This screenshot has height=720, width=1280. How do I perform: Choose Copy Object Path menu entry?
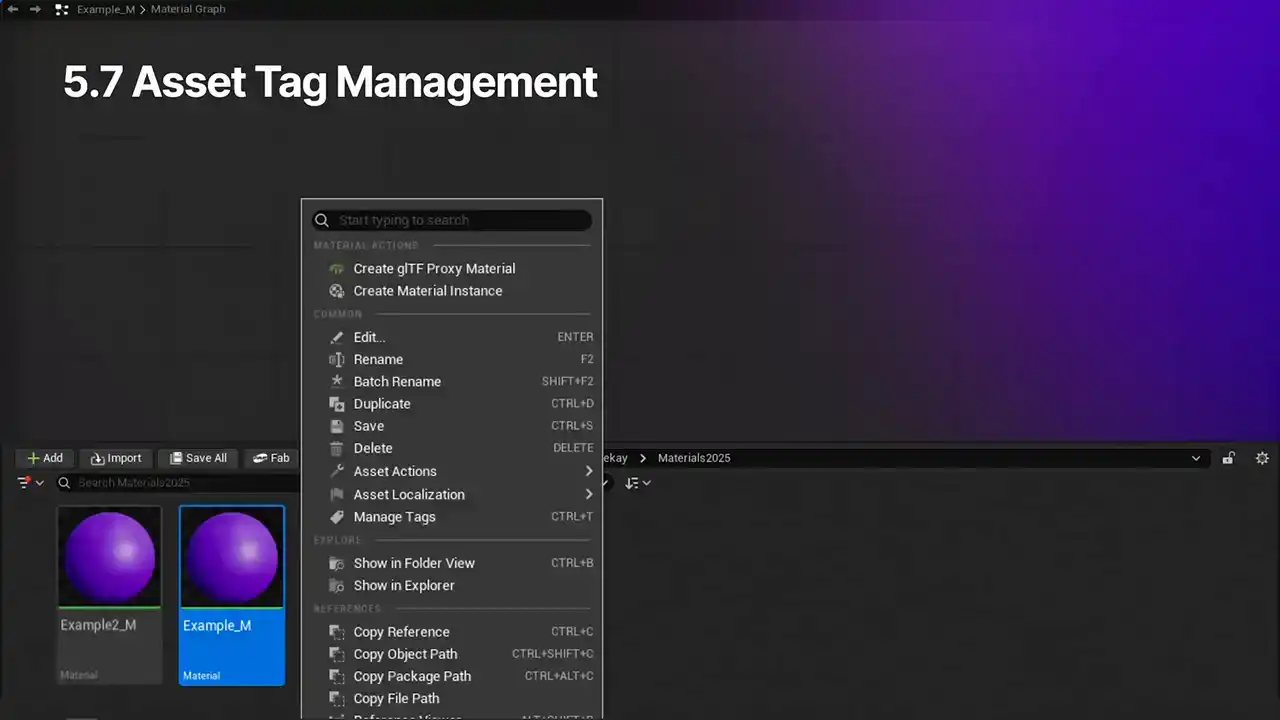405,654
